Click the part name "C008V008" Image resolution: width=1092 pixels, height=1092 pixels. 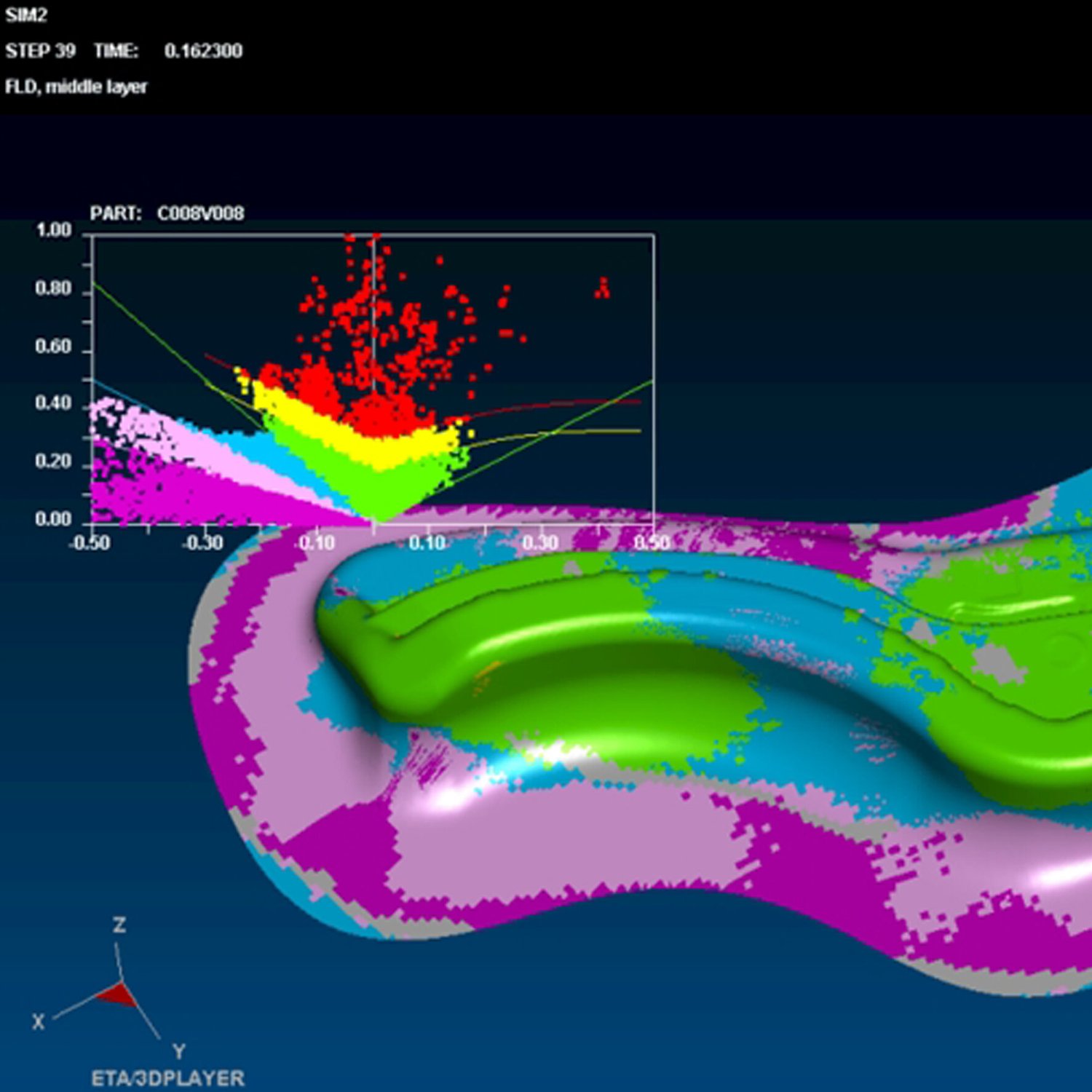201,213
